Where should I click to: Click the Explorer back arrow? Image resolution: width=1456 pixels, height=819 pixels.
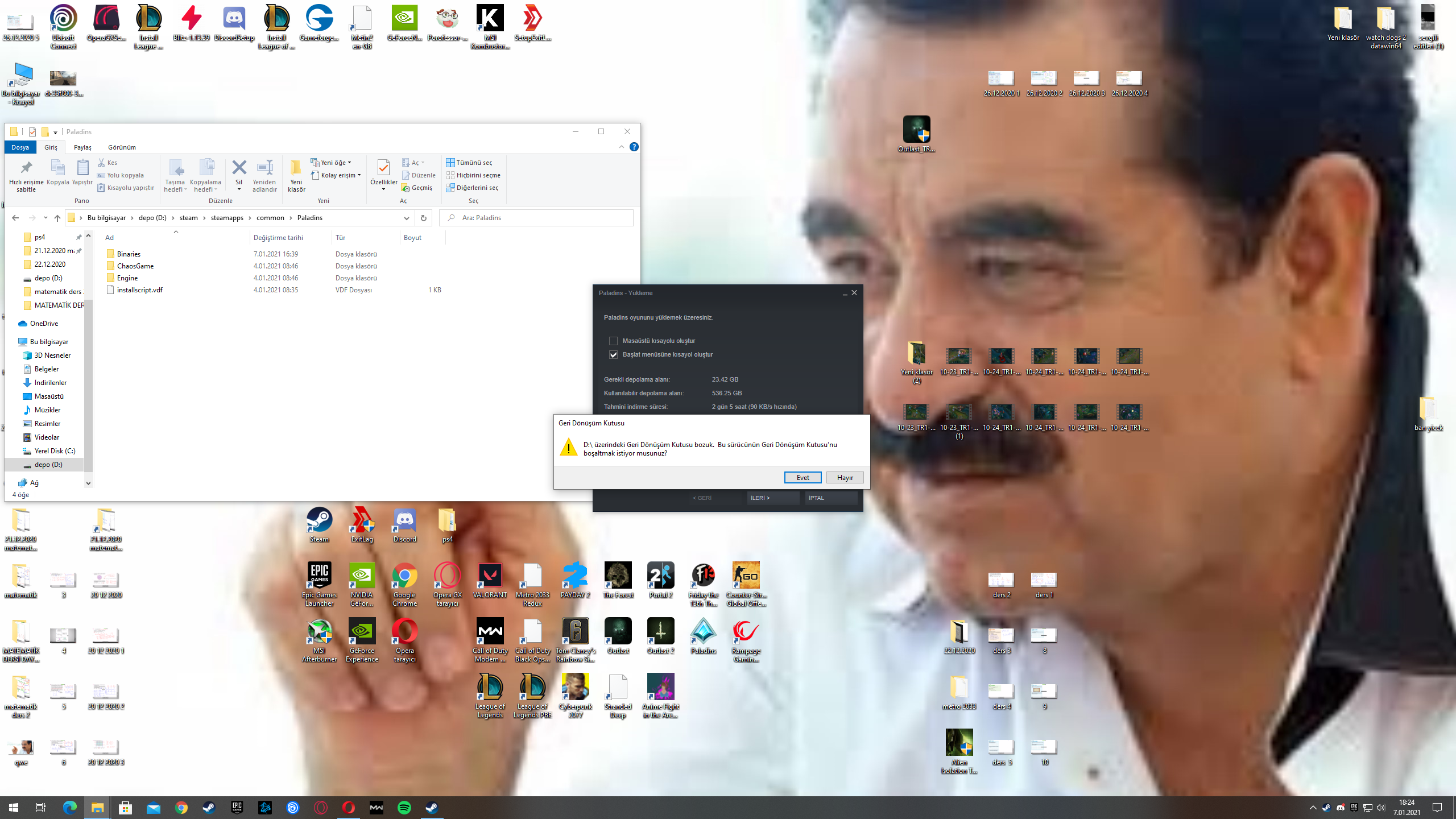(x=15, y=218)
